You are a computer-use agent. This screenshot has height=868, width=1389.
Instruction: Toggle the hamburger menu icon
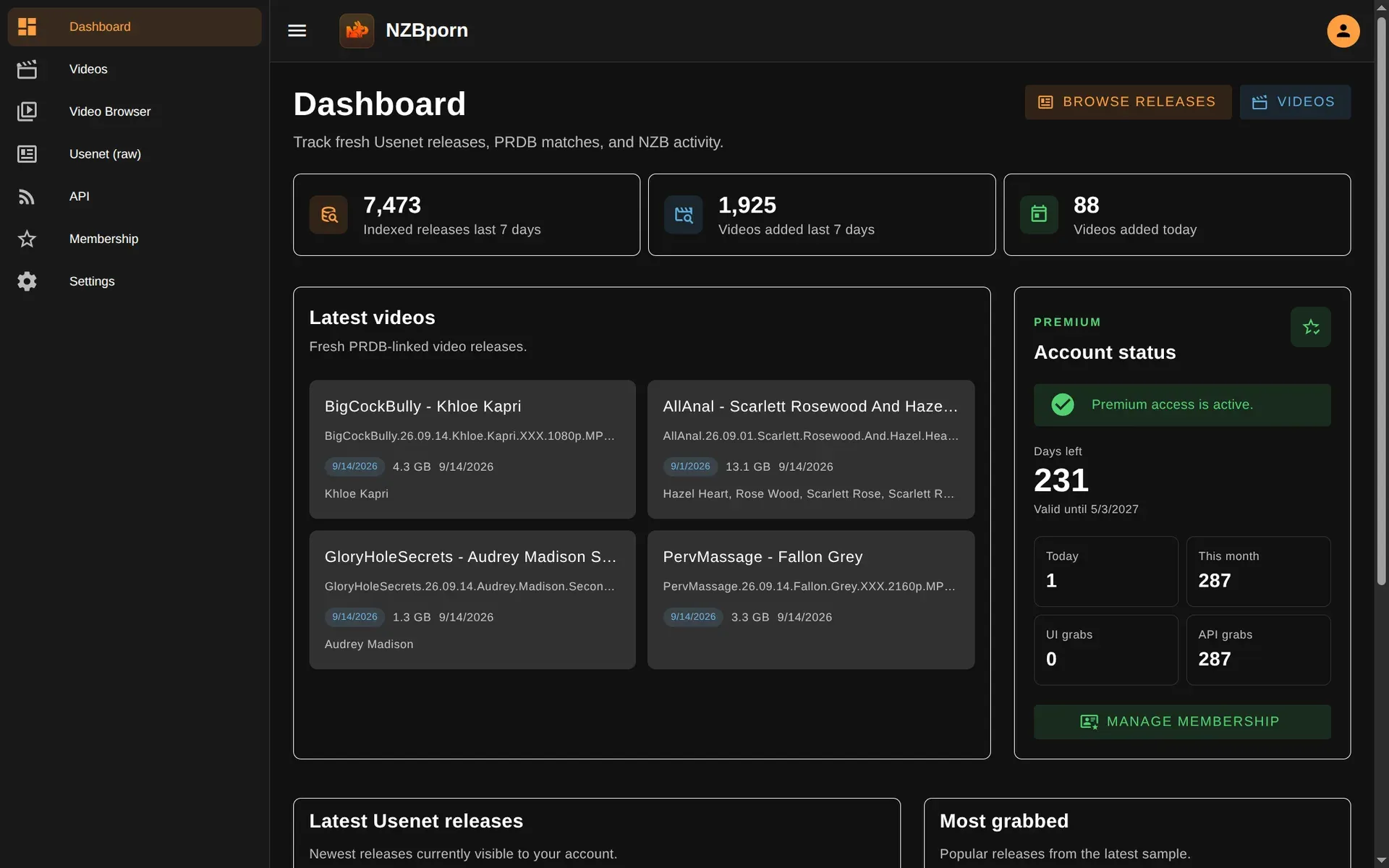point(297,30)
